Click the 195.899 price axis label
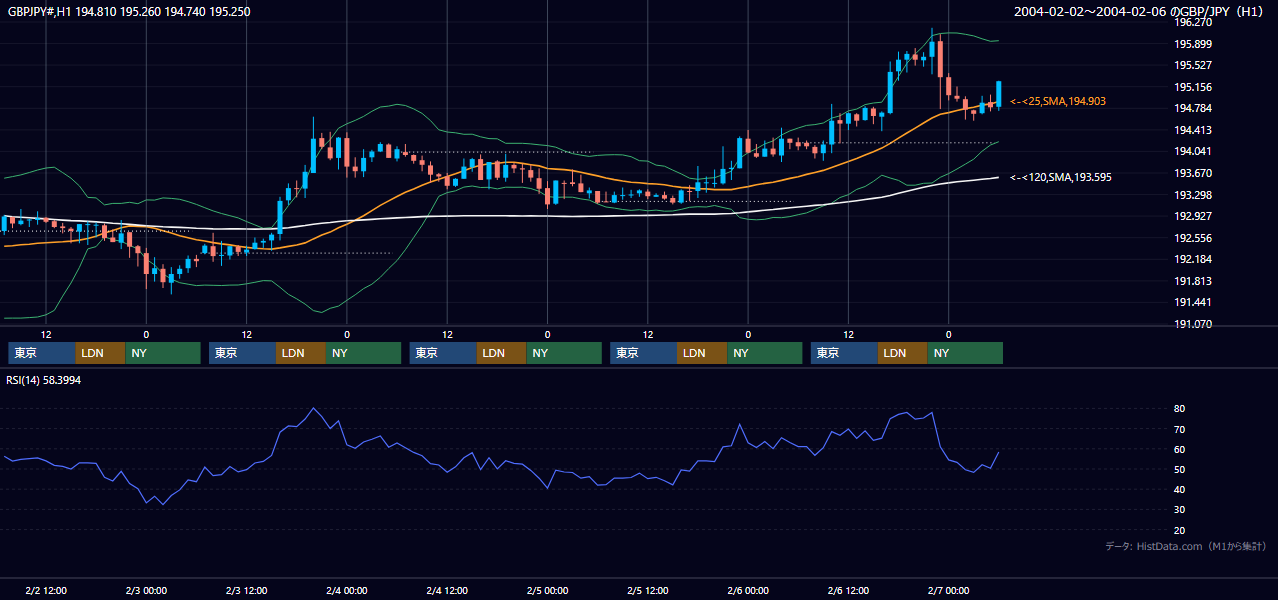The width and height of the screenshot is (1278, 600). point(1193,44)
